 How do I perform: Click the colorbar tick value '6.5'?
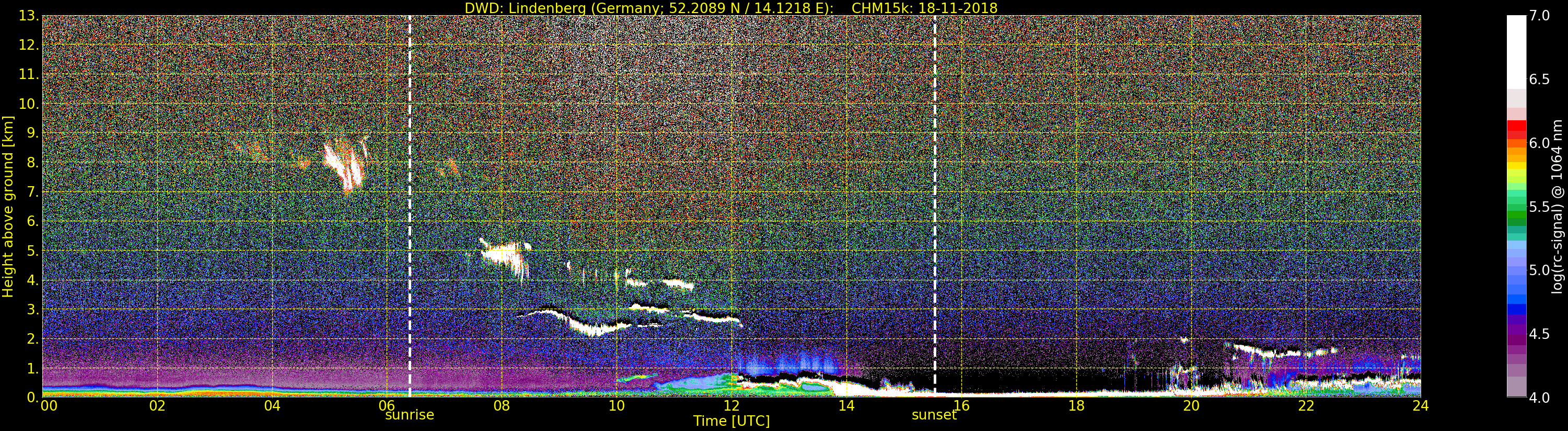(x=1539, y=80)
